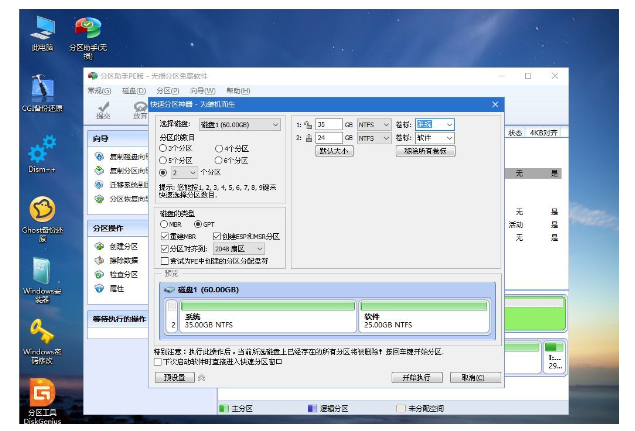This screenshot has height=431, width=635.
Task: Click the 分区恢复向导 icon
Action: pyautogui.click(x=99, y=198)
